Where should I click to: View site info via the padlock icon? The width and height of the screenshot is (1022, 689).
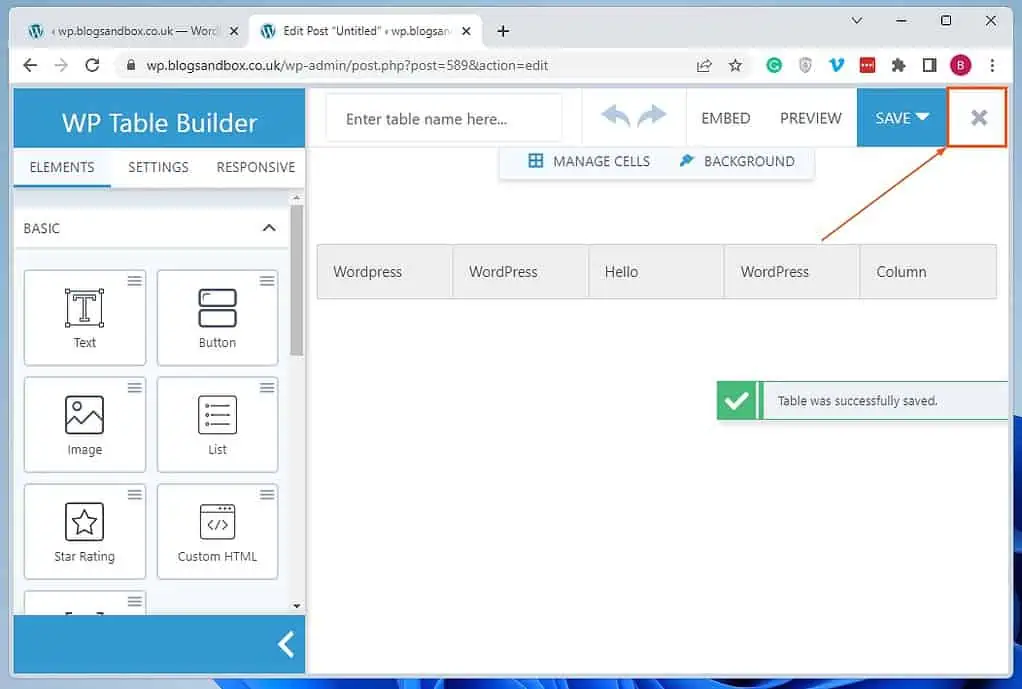coord(131,65)
